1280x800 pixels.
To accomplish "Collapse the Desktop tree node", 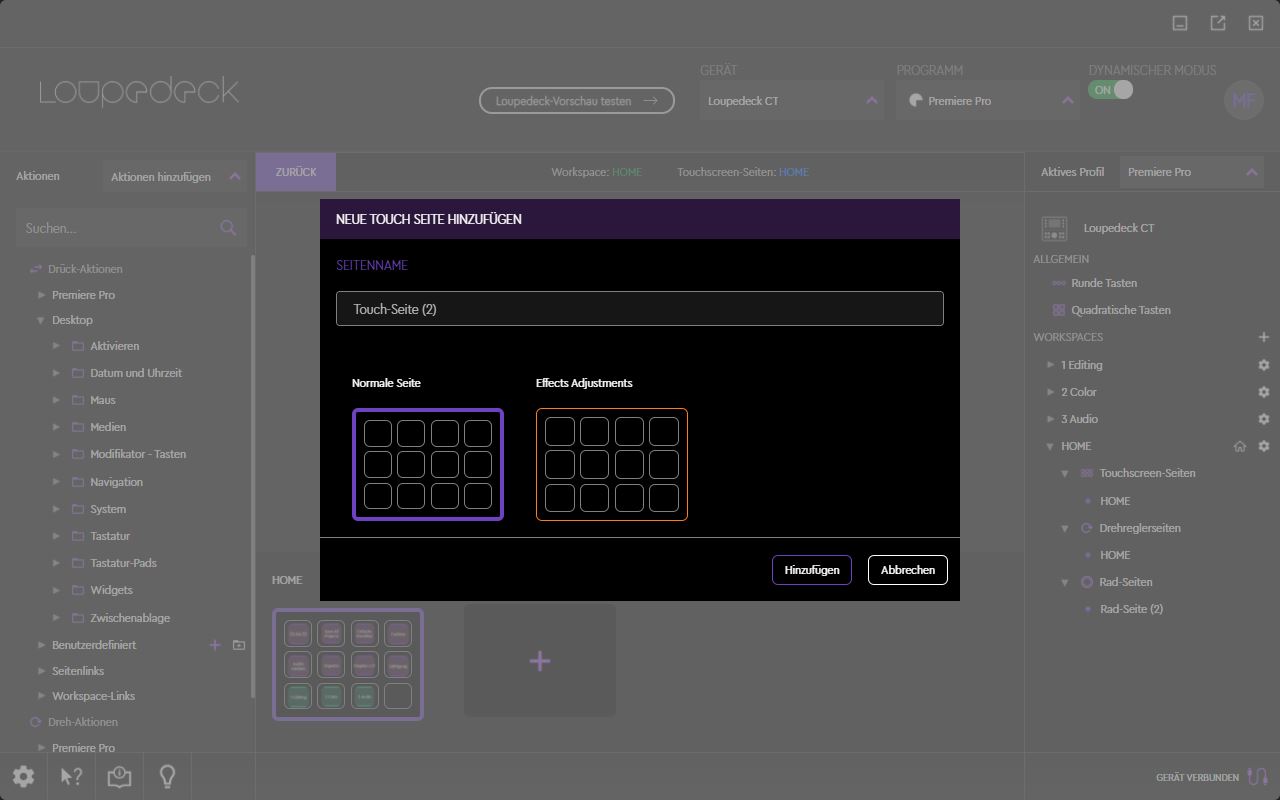I will tap(41, 320).
